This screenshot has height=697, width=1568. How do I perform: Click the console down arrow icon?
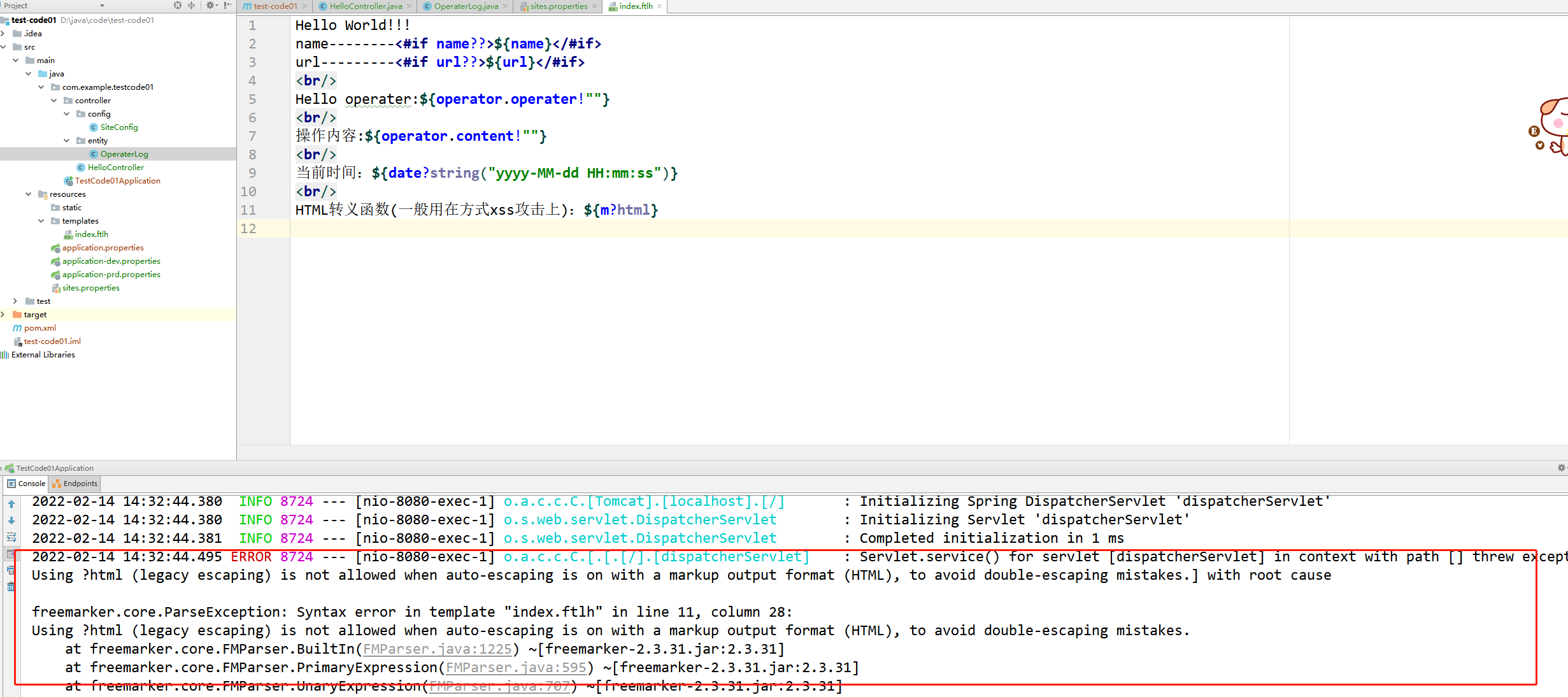click(x=11, y=521)
